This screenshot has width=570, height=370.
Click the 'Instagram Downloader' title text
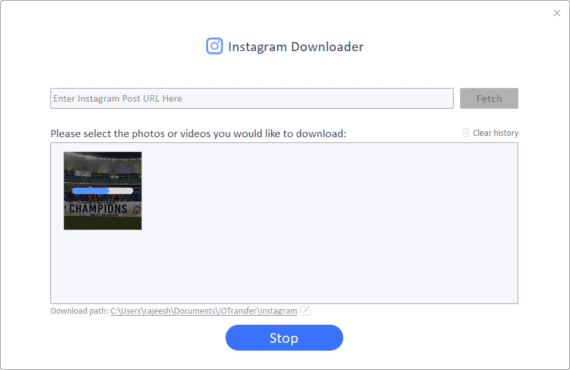296,47
